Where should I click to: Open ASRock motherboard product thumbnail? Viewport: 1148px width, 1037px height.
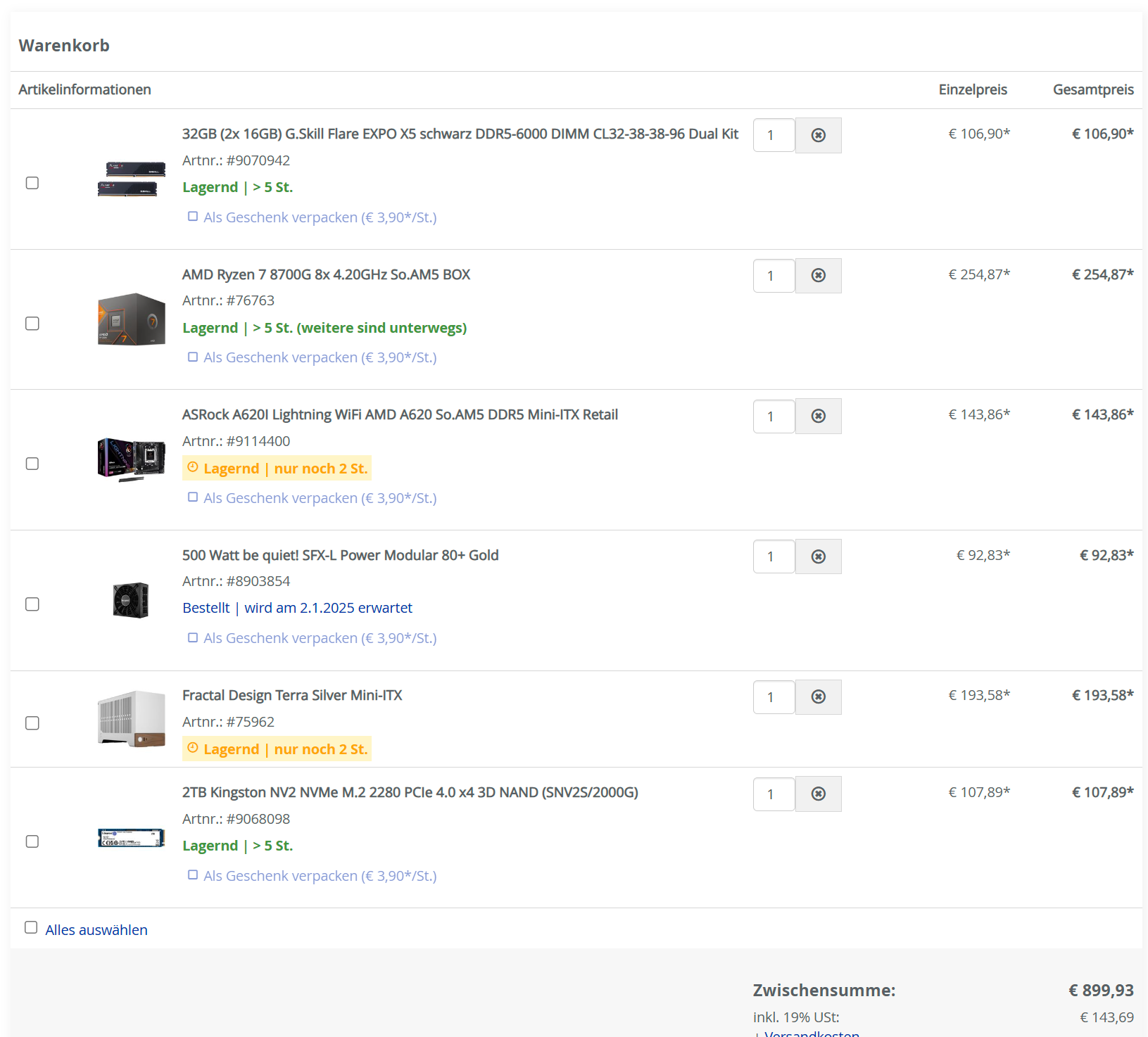[x=132, y=459]
